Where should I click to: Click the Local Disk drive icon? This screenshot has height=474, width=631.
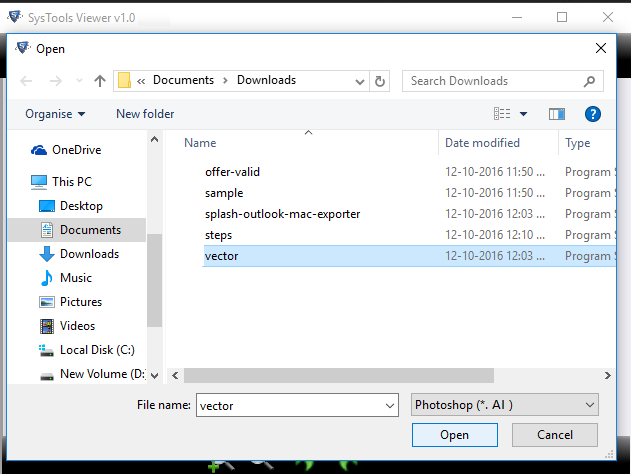[46, 350]
